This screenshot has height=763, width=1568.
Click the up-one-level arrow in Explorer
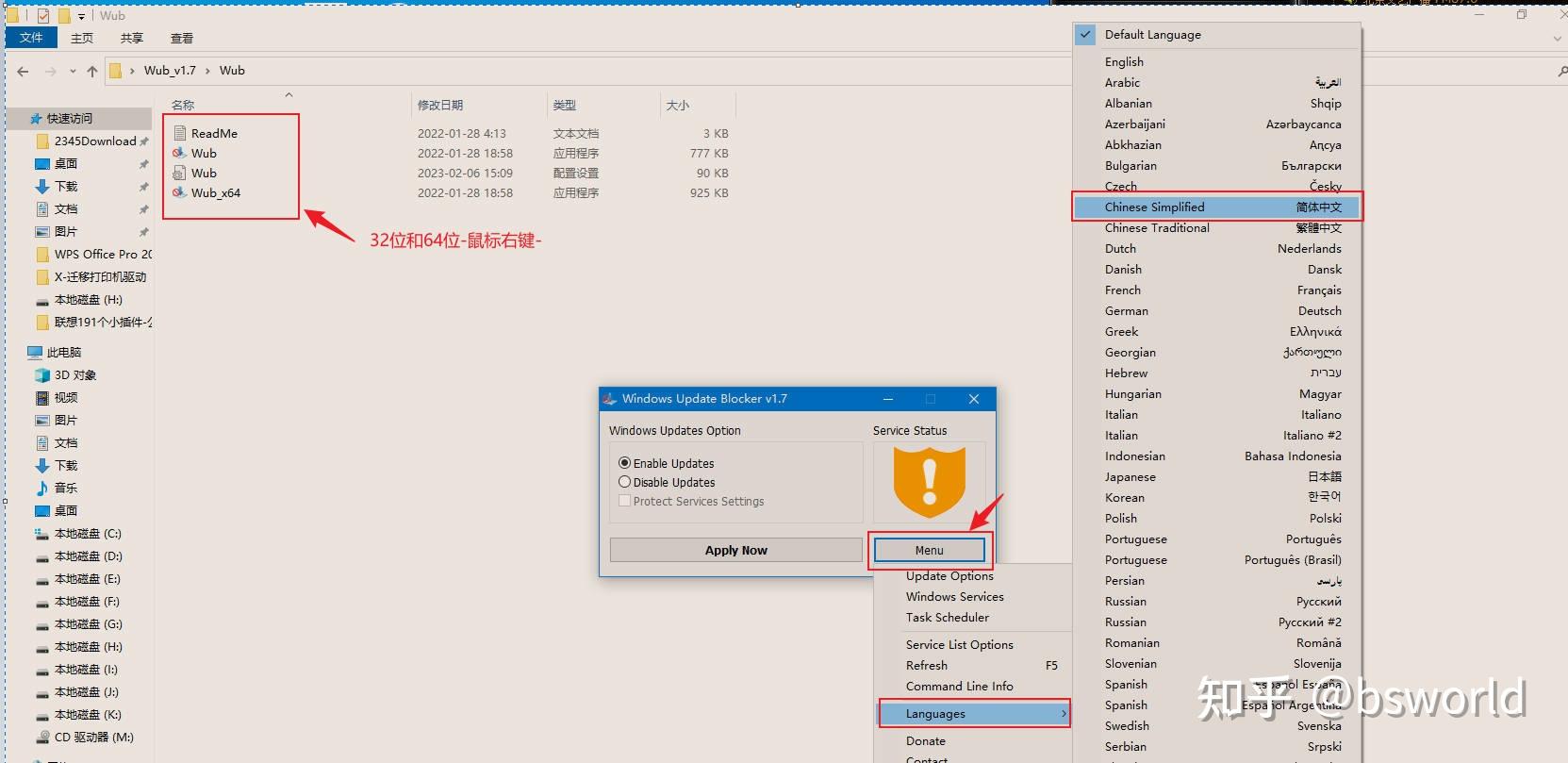pos(91,71)
